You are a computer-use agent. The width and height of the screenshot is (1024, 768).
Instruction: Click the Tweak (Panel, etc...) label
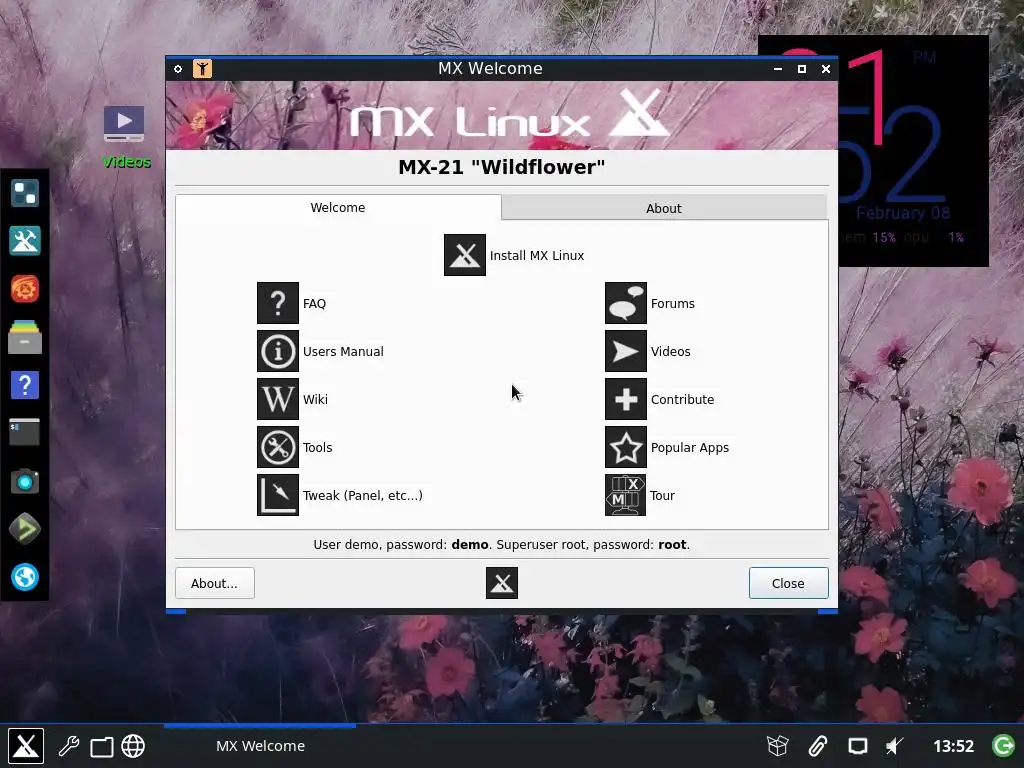click(362, 495)
